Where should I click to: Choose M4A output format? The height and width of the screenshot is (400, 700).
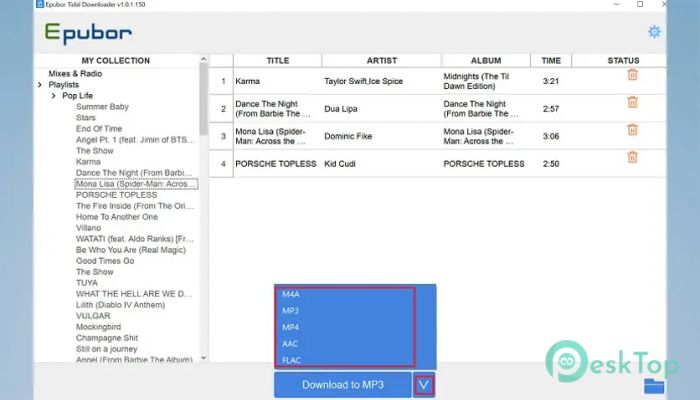pos(291,294)
